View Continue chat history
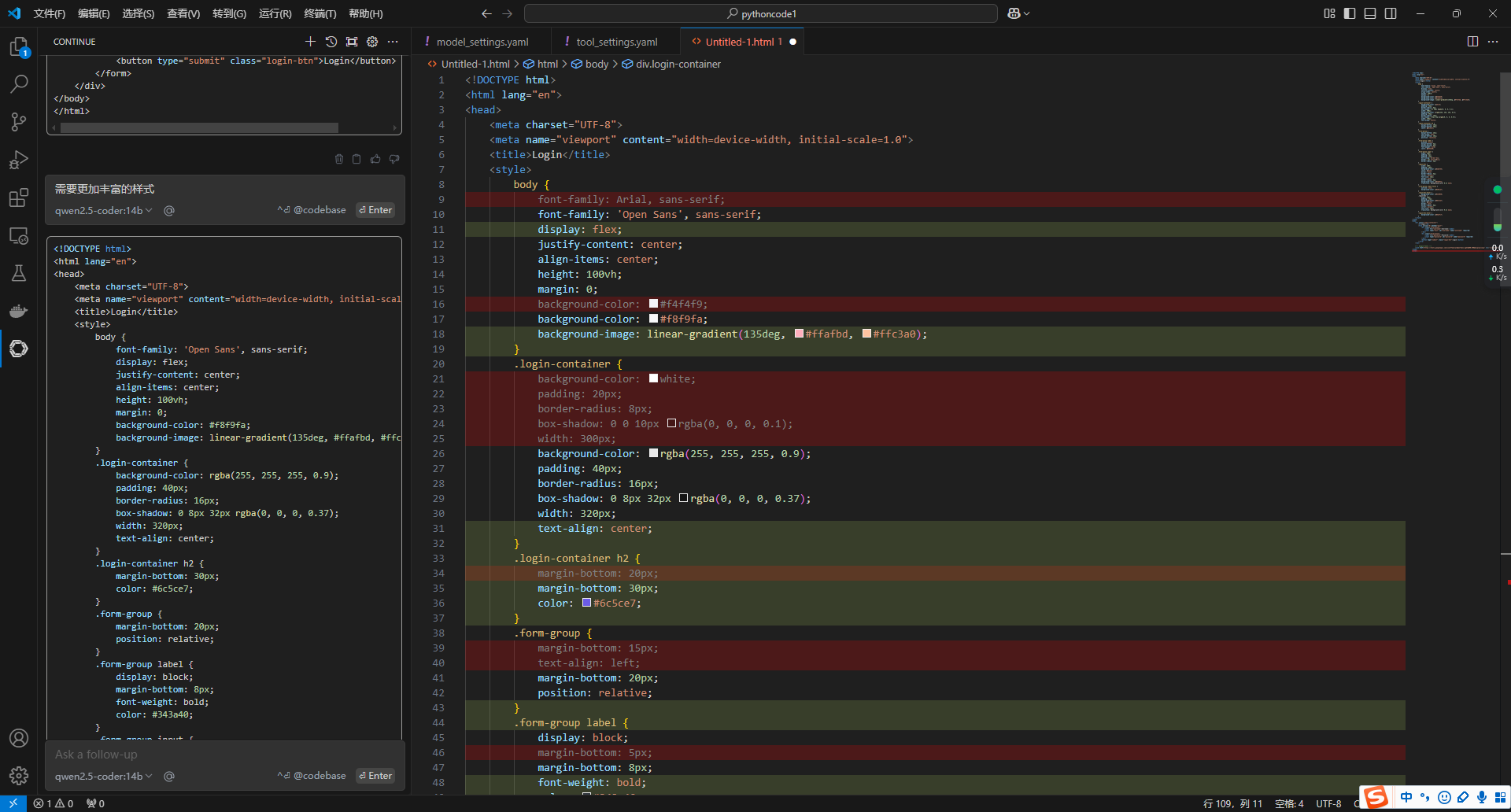 click(331, 42)
